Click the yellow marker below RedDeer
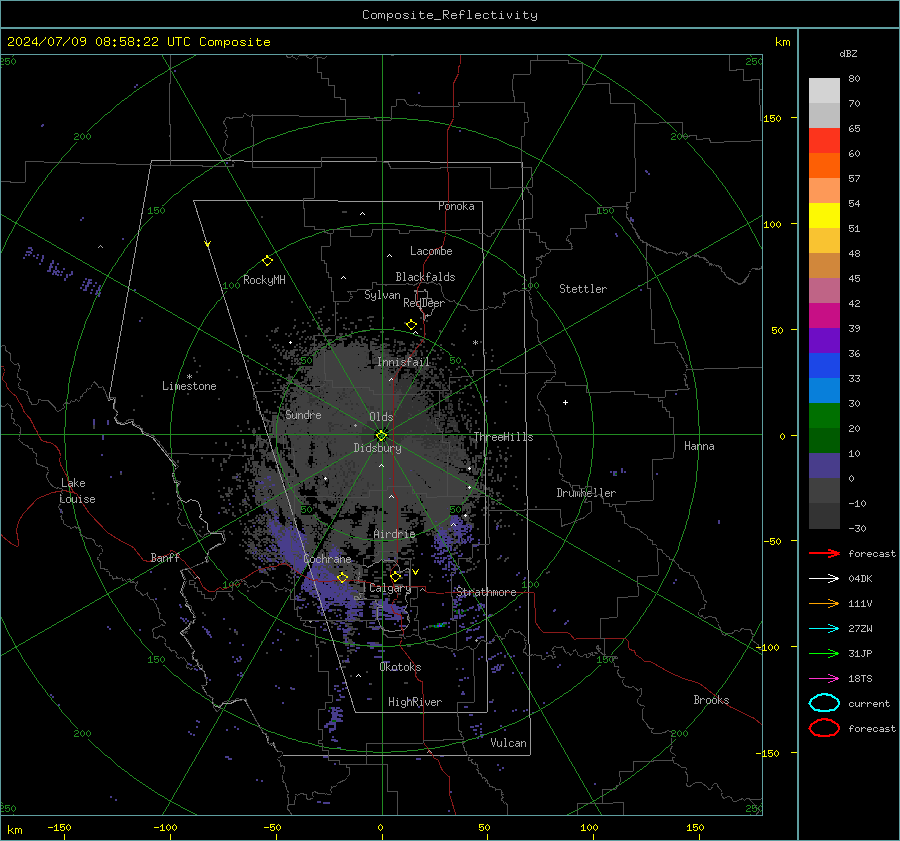900x841 pixels. click(x=411, y=325)
